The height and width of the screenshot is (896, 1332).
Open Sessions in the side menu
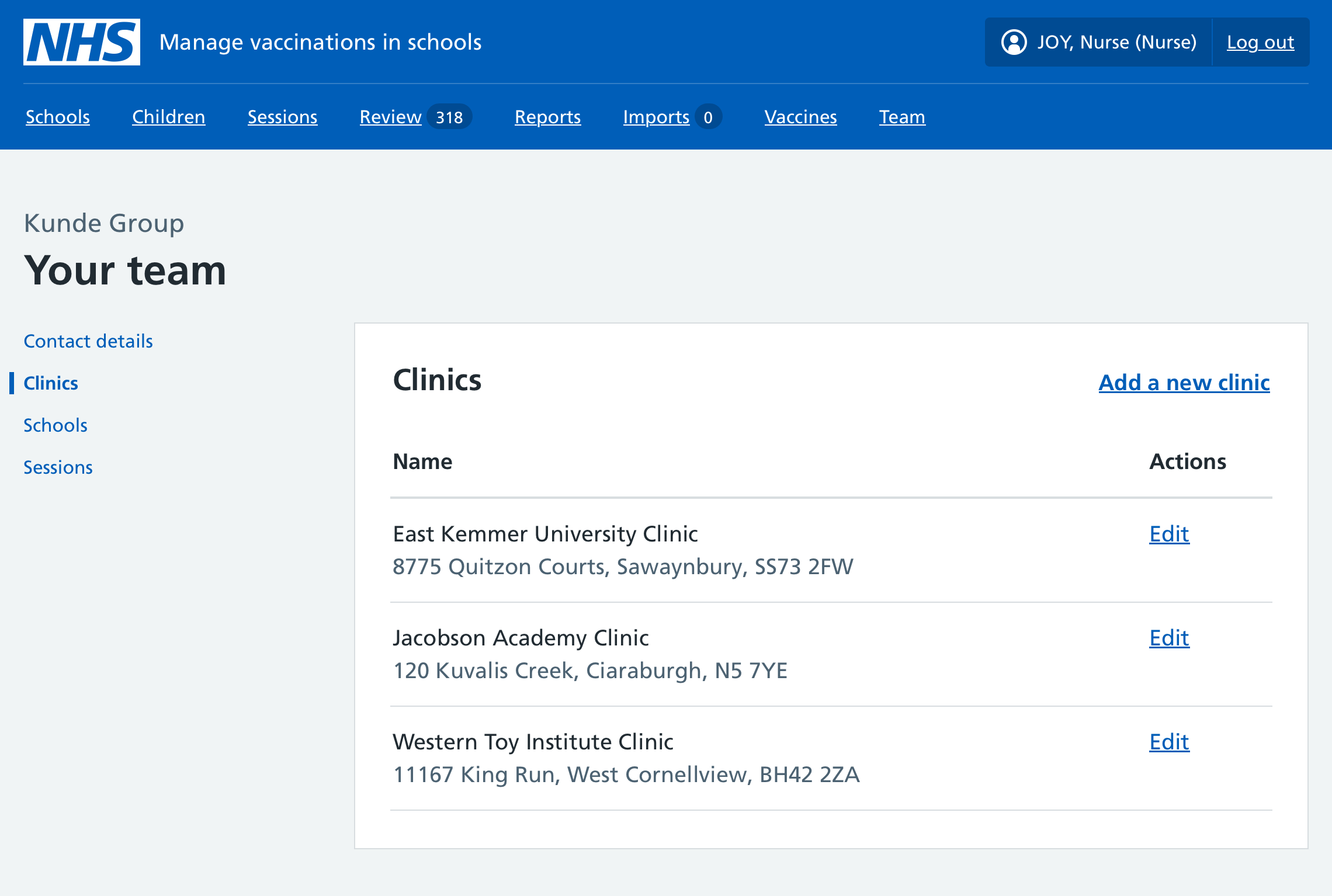[x=58, y=467]
